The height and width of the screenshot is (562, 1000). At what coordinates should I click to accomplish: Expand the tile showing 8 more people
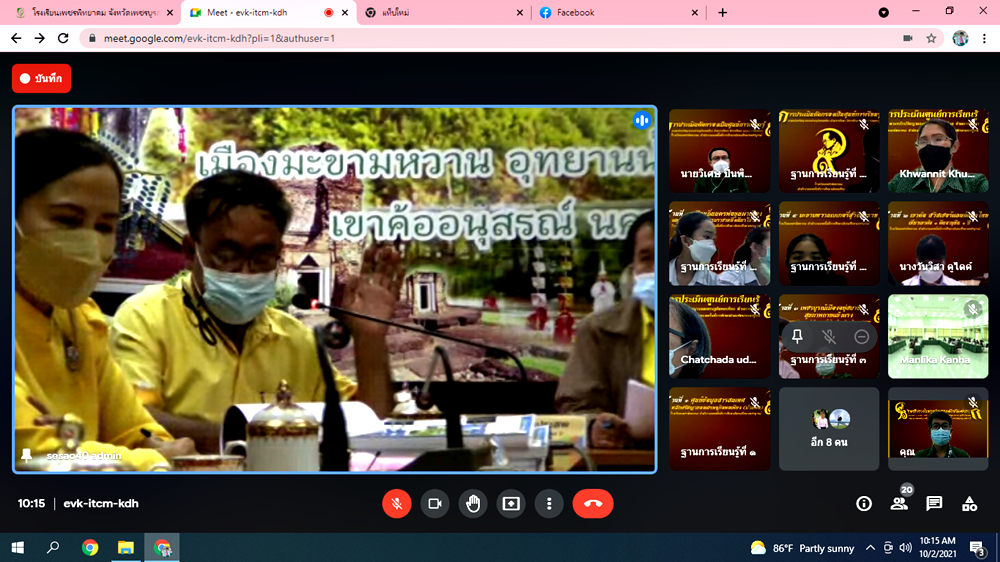[829, 429]
